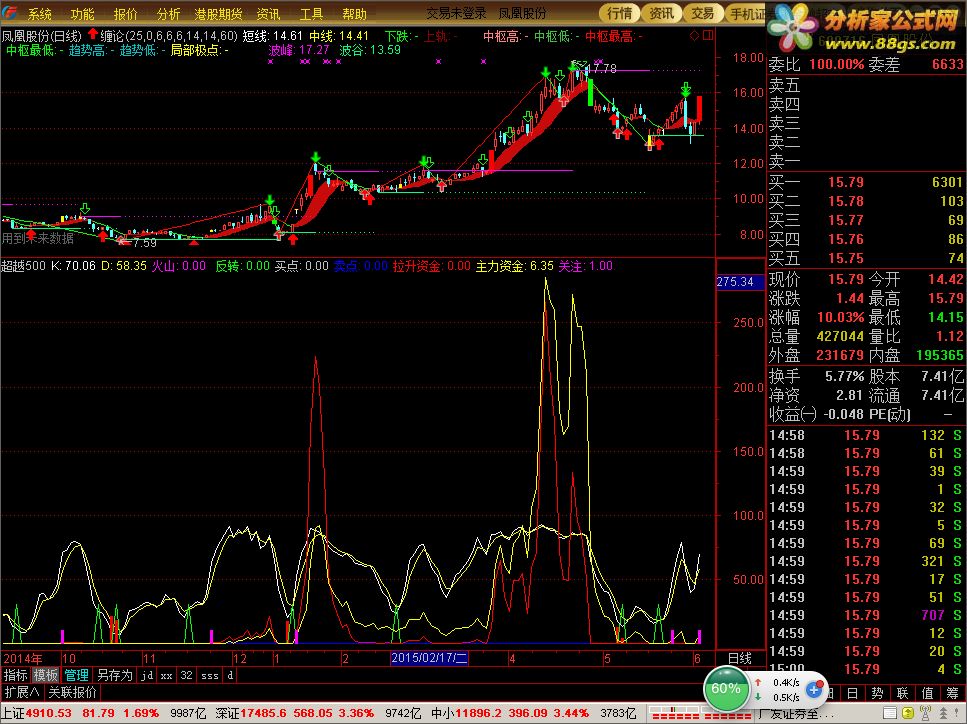Screen dimensions: 967x724
Task: Click the tick row with volume 321
Action: point(865,561)
